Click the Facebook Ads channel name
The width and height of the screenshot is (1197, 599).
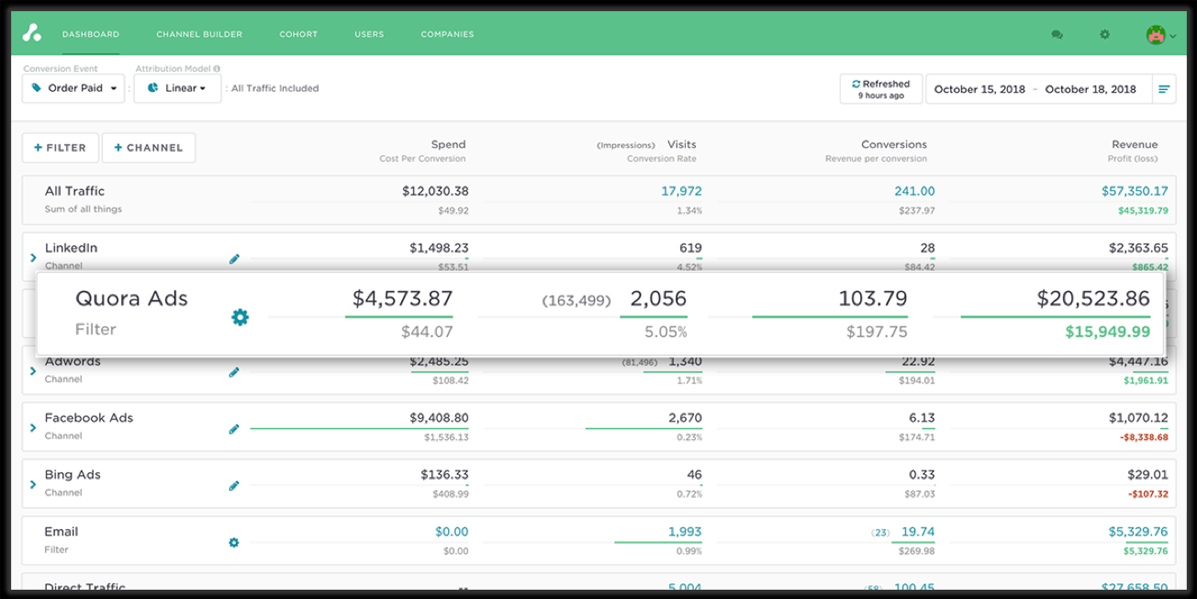point(89,418)
